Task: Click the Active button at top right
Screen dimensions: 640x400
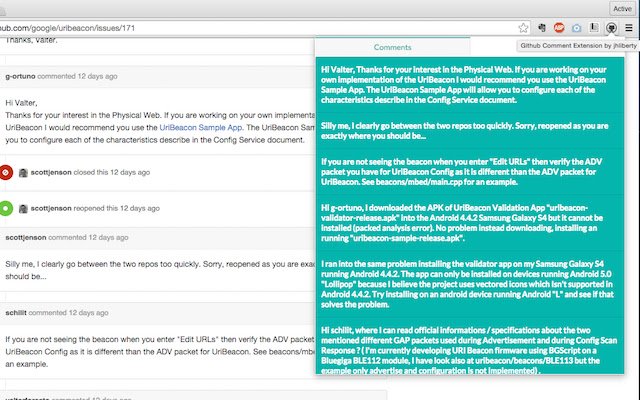Action: [622, 9]
